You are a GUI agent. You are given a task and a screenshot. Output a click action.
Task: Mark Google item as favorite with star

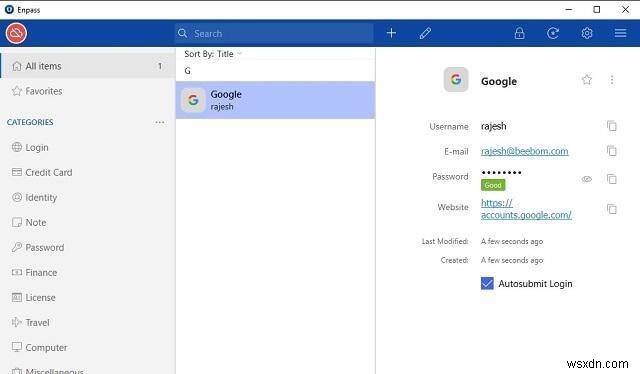tap(587, 80)
